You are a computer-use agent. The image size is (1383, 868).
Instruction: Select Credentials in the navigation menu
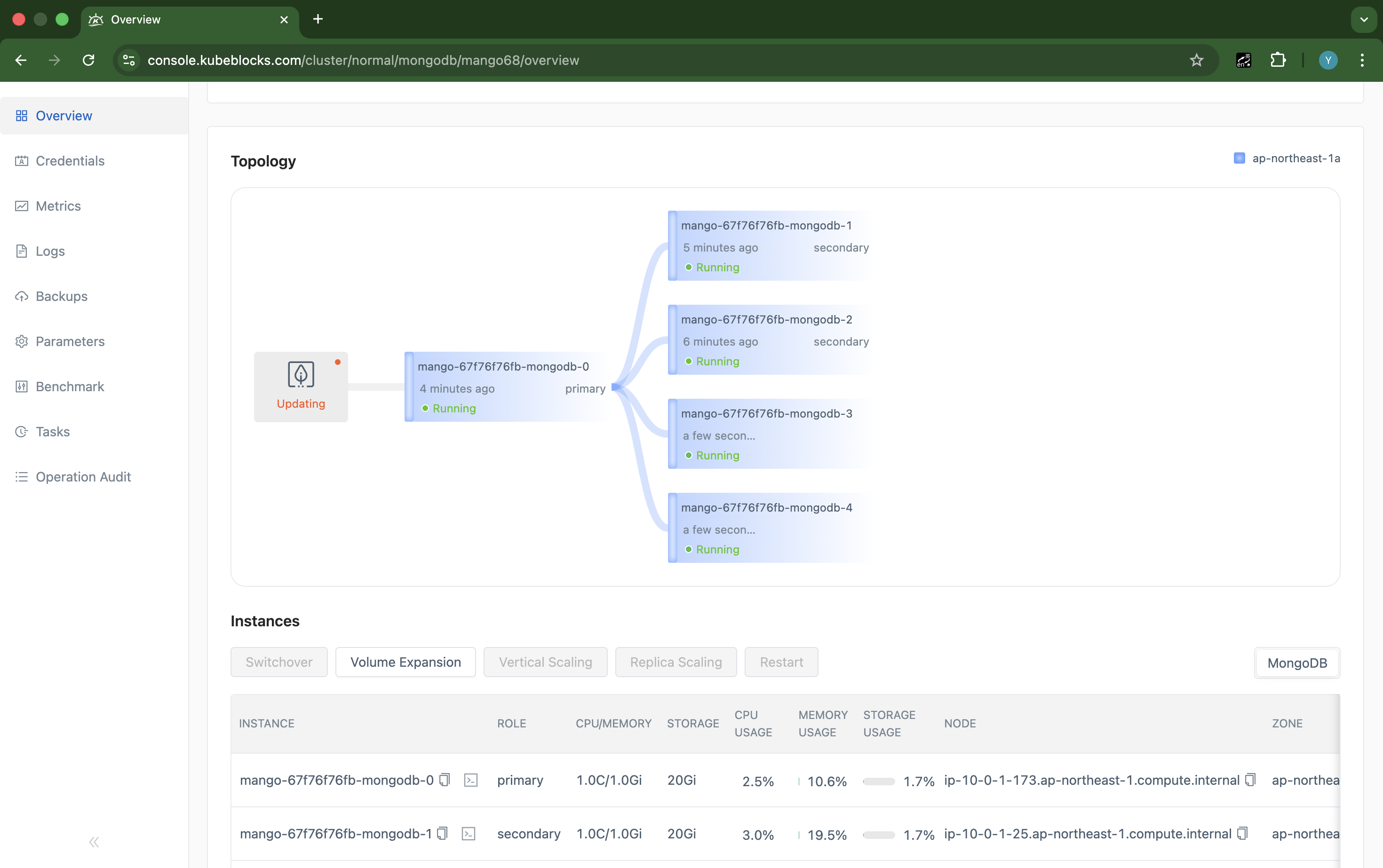tap(70, 161)
